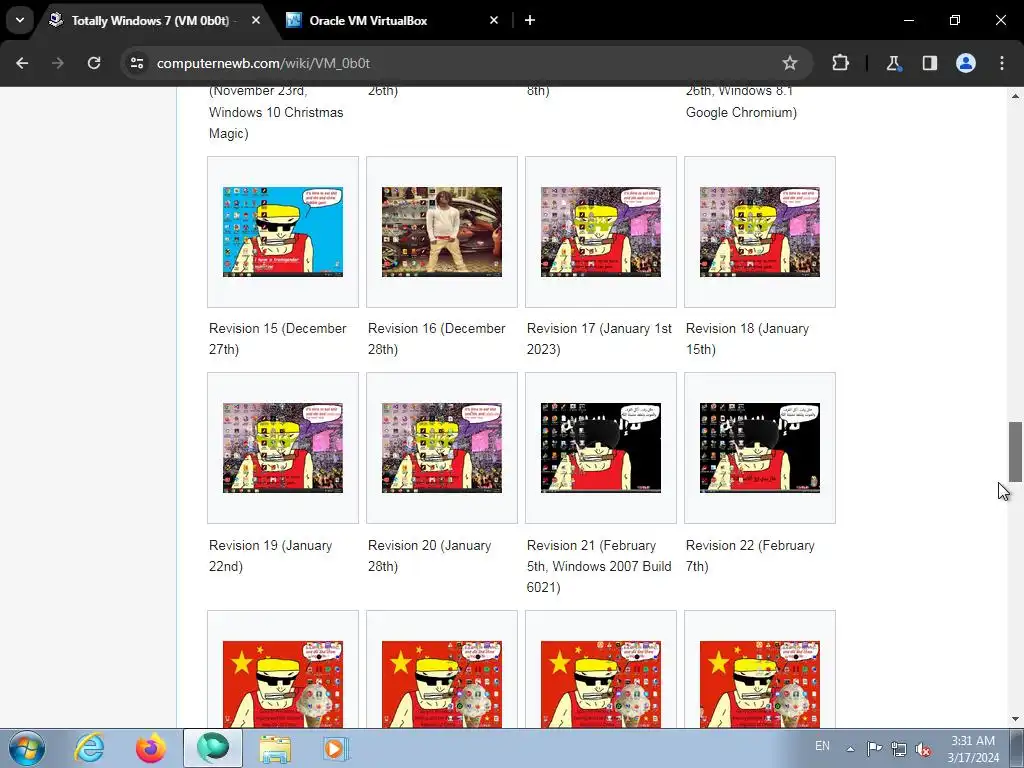
Task: Click caption 'Revision 15 (December 27th)'
Action: [278, 338]
